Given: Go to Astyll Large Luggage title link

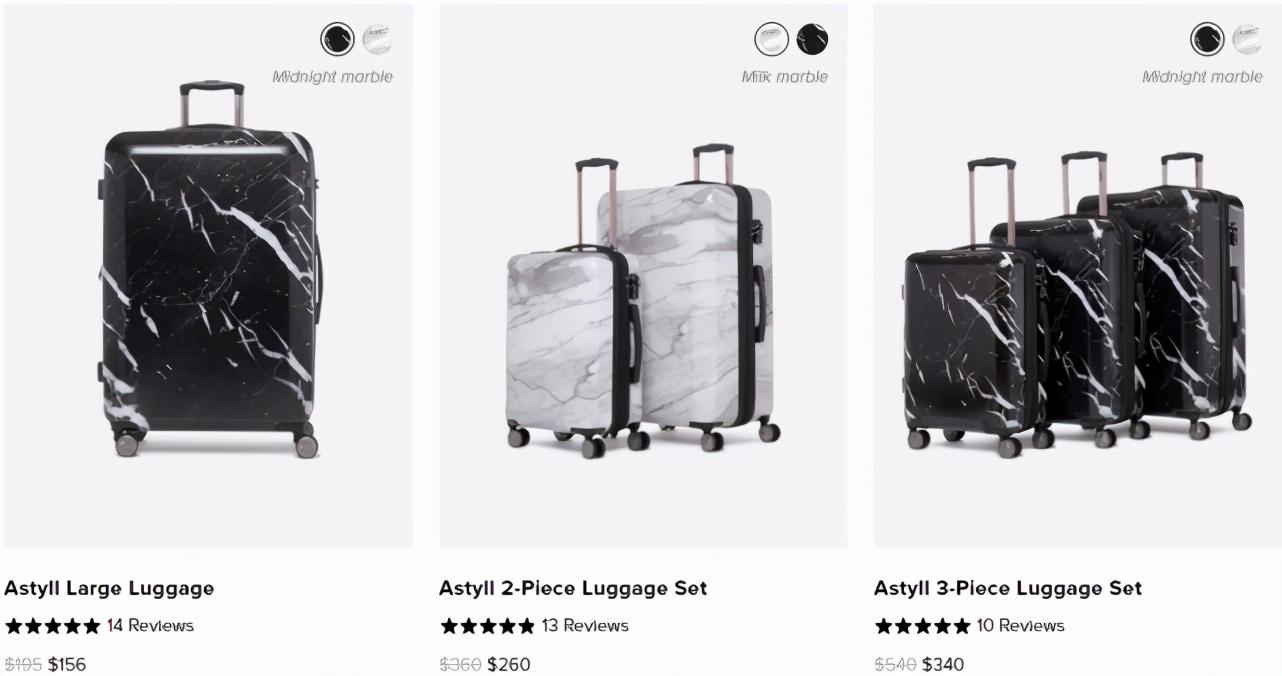Looking at the screenshot, I should click(109, 588).
